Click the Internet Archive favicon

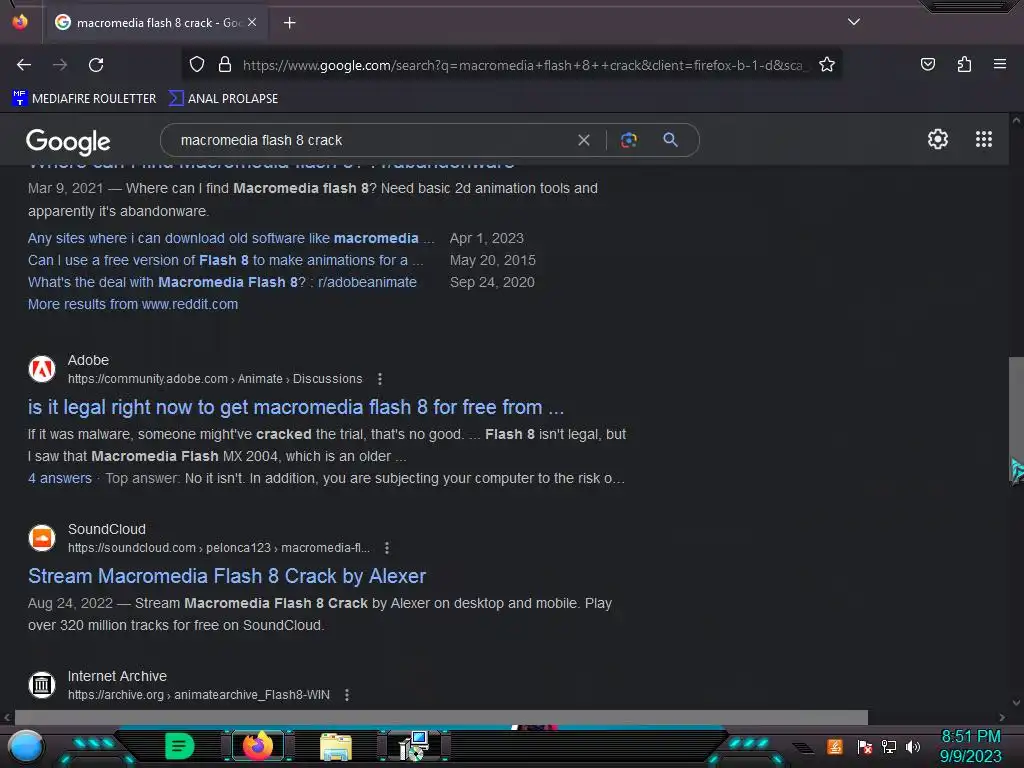[x=42, y=685]
